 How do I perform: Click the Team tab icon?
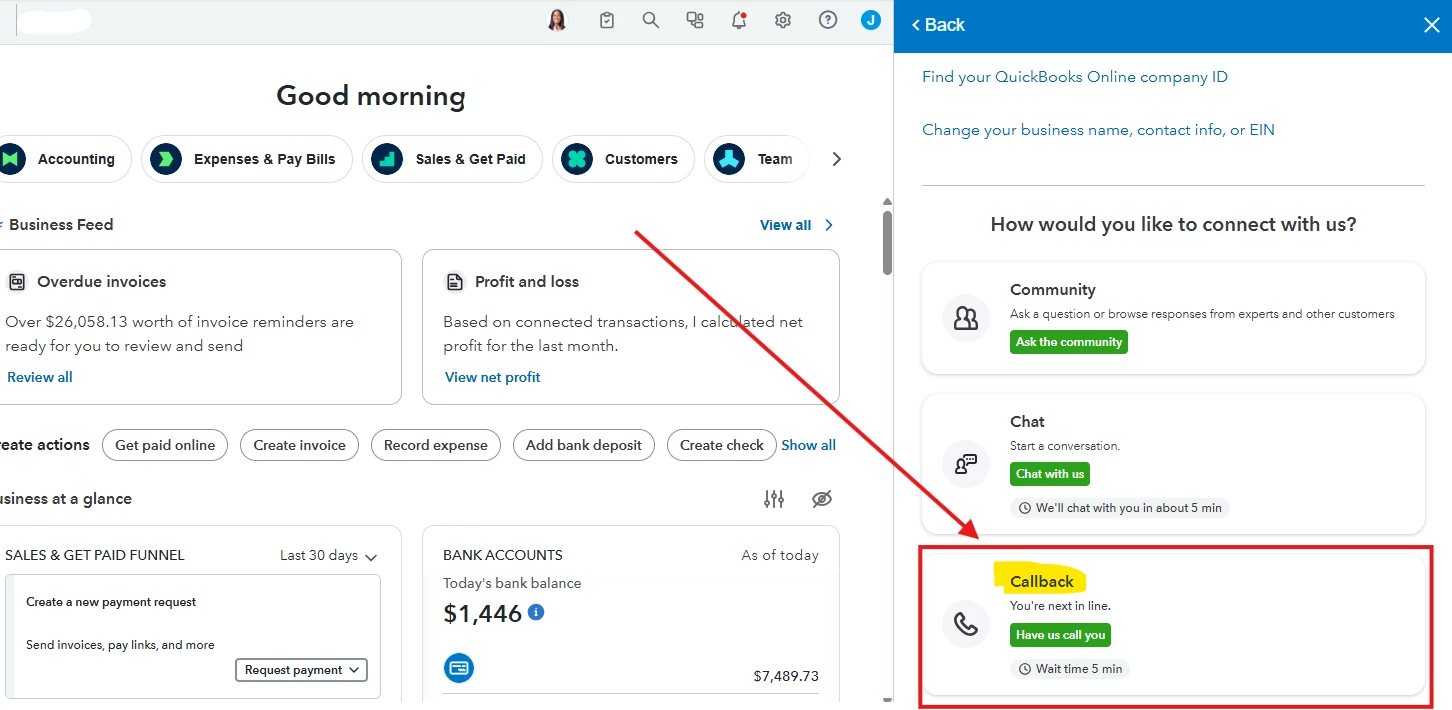tap(729, 159)
